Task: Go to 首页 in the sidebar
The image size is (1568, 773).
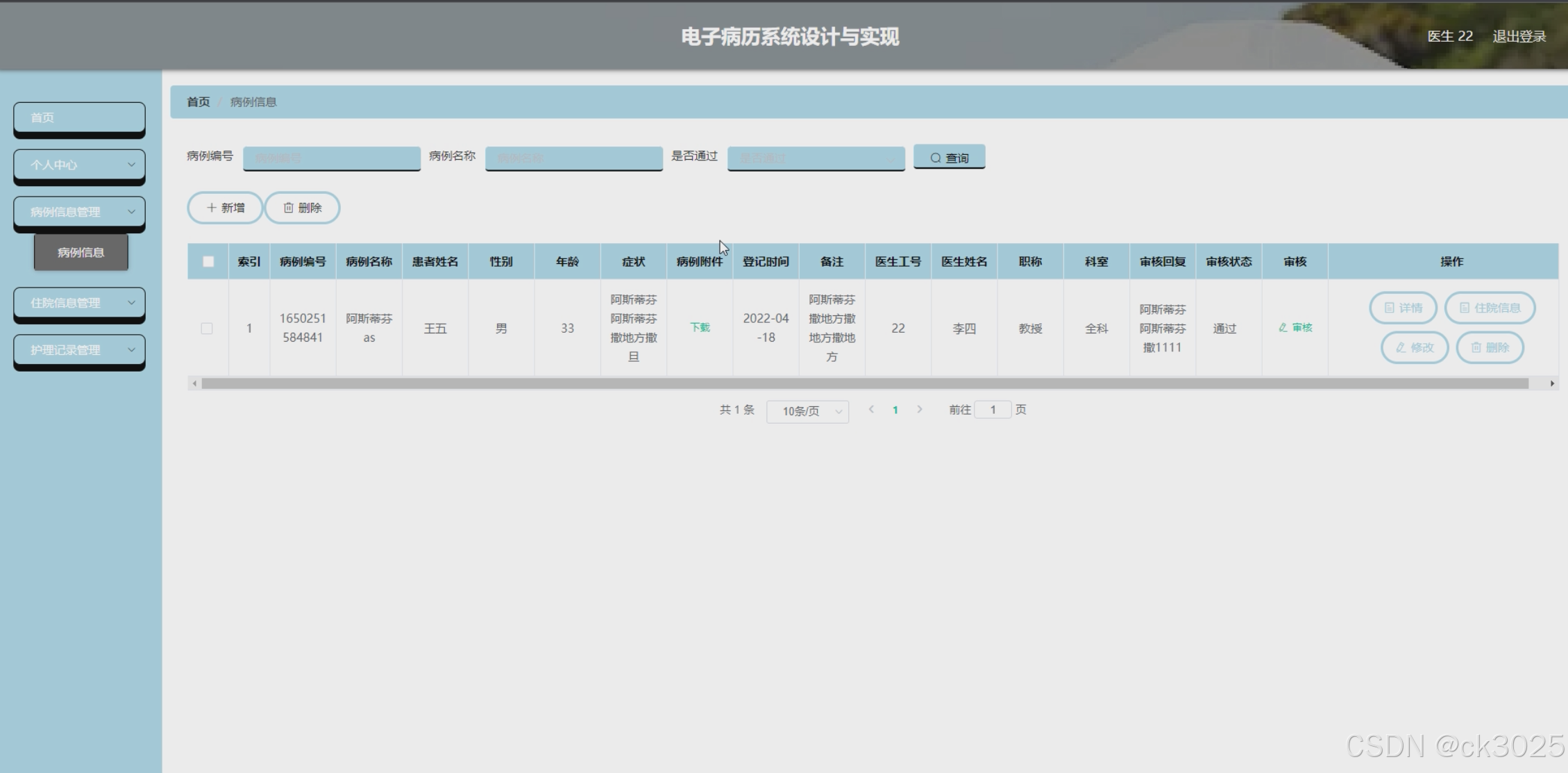Action: point(79,117)
